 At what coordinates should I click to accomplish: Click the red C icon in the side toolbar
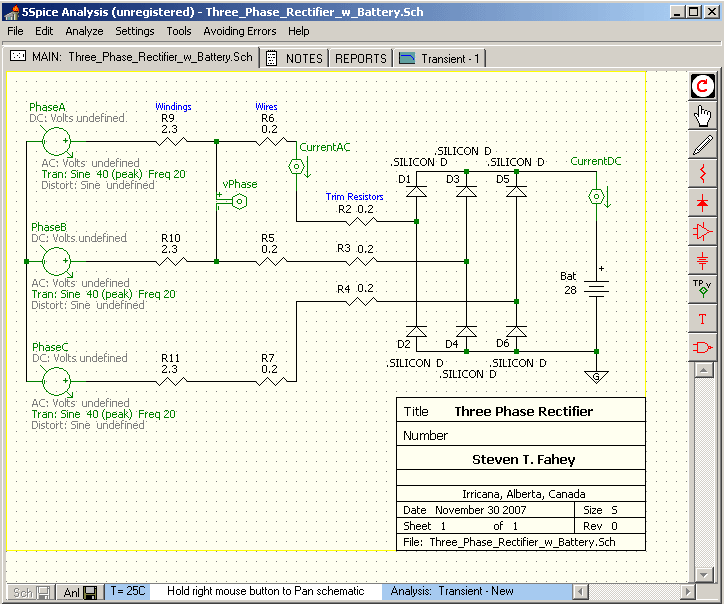click(704, 87)
